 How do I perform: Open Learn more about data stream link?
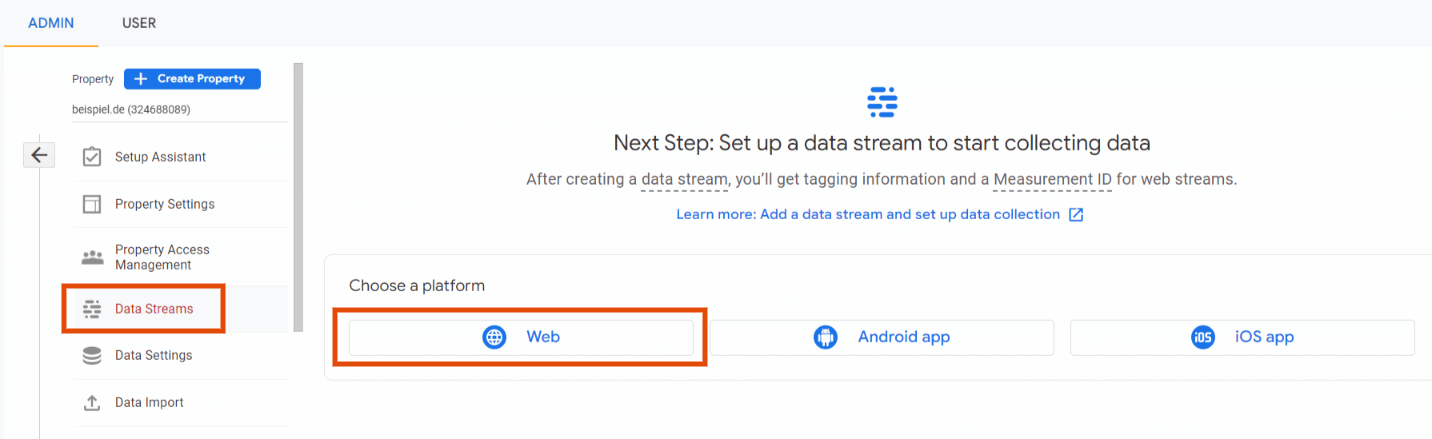click(868, 214)
